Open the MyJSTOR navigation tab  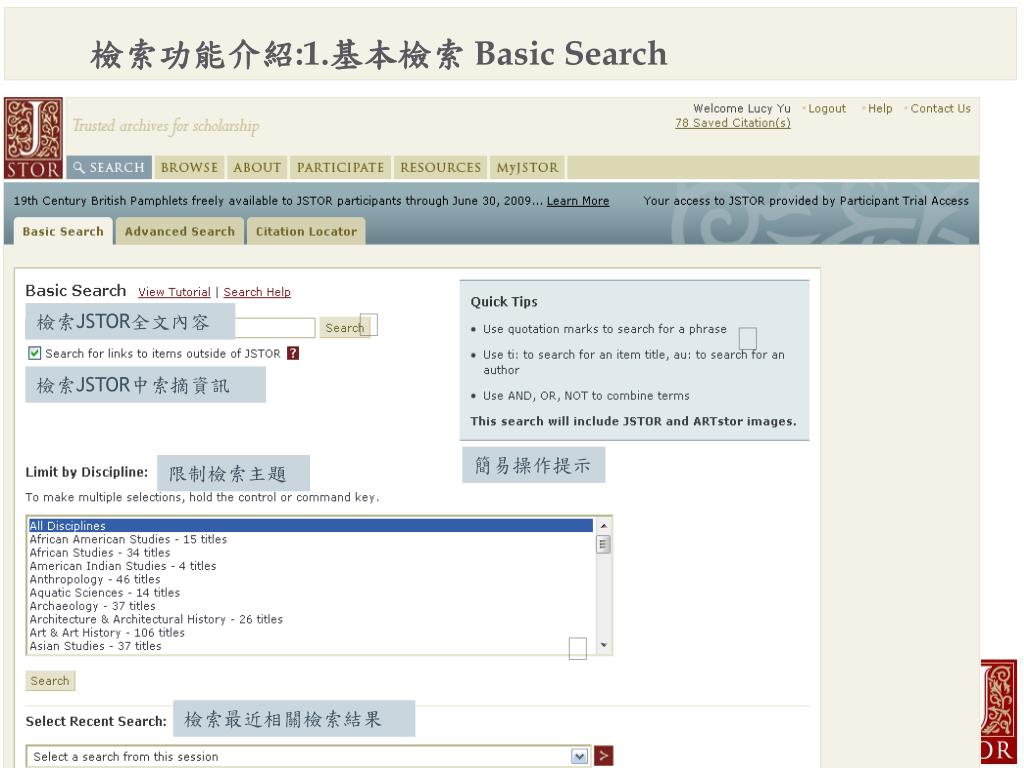click(x=527, y=167)
